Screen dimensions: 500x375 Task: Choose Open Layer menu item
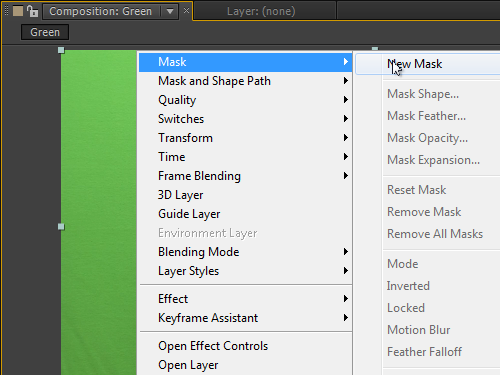pos(245,365)
